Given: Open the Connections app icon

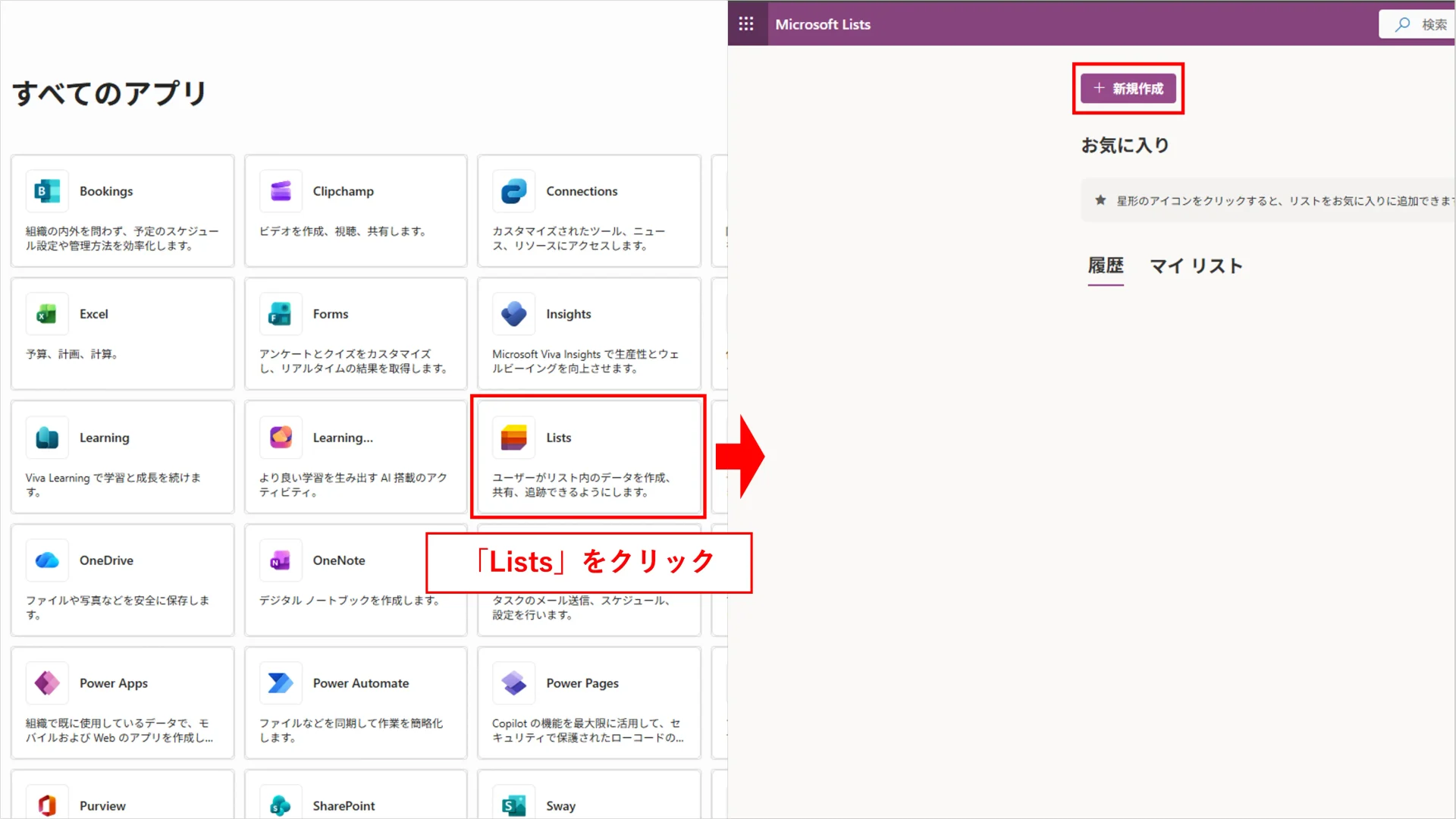Looking at the screenshot, I should [513, 191].
